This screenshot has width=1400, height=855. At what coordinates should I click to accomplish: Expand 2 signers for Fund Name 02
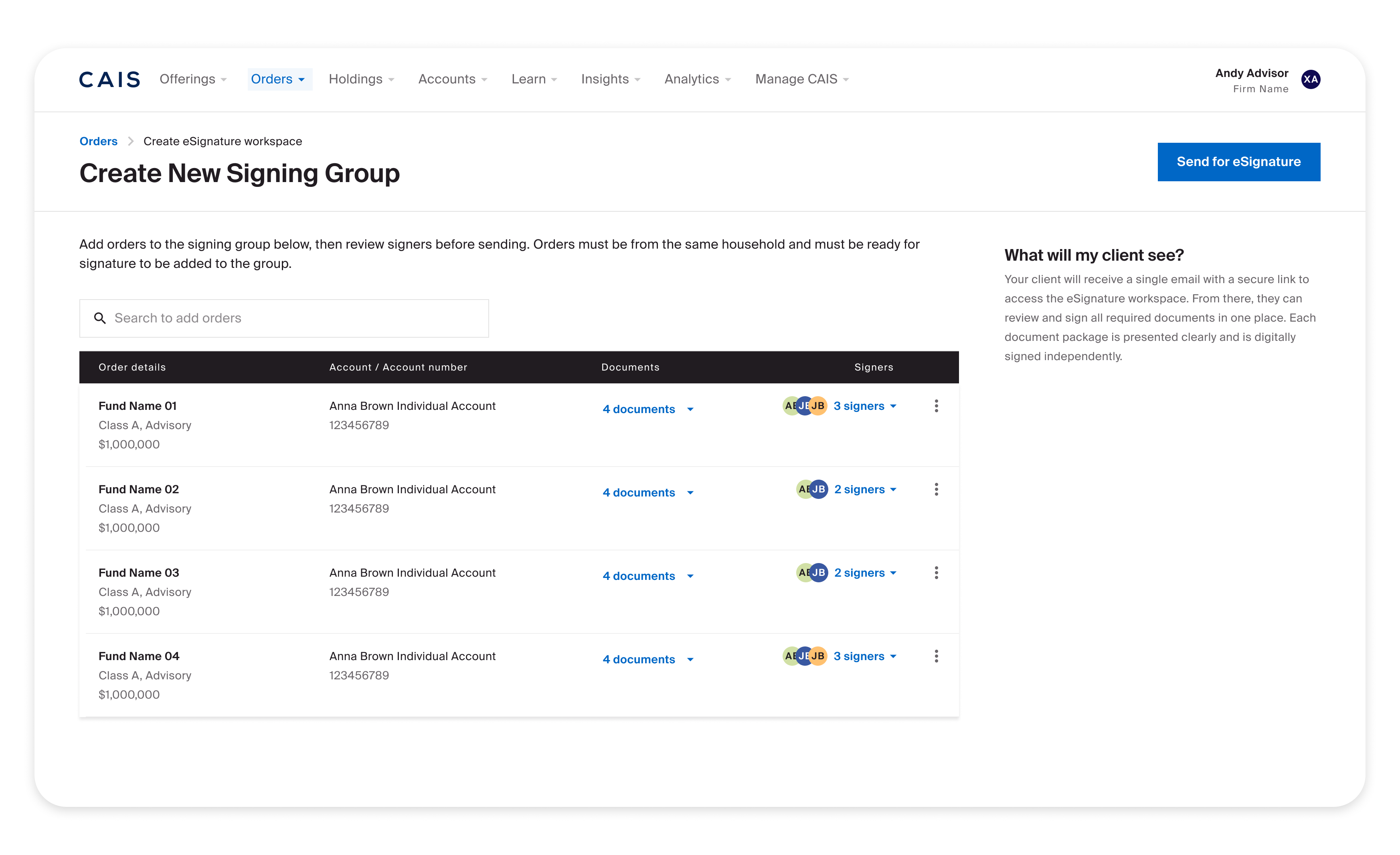coord(865,490)
